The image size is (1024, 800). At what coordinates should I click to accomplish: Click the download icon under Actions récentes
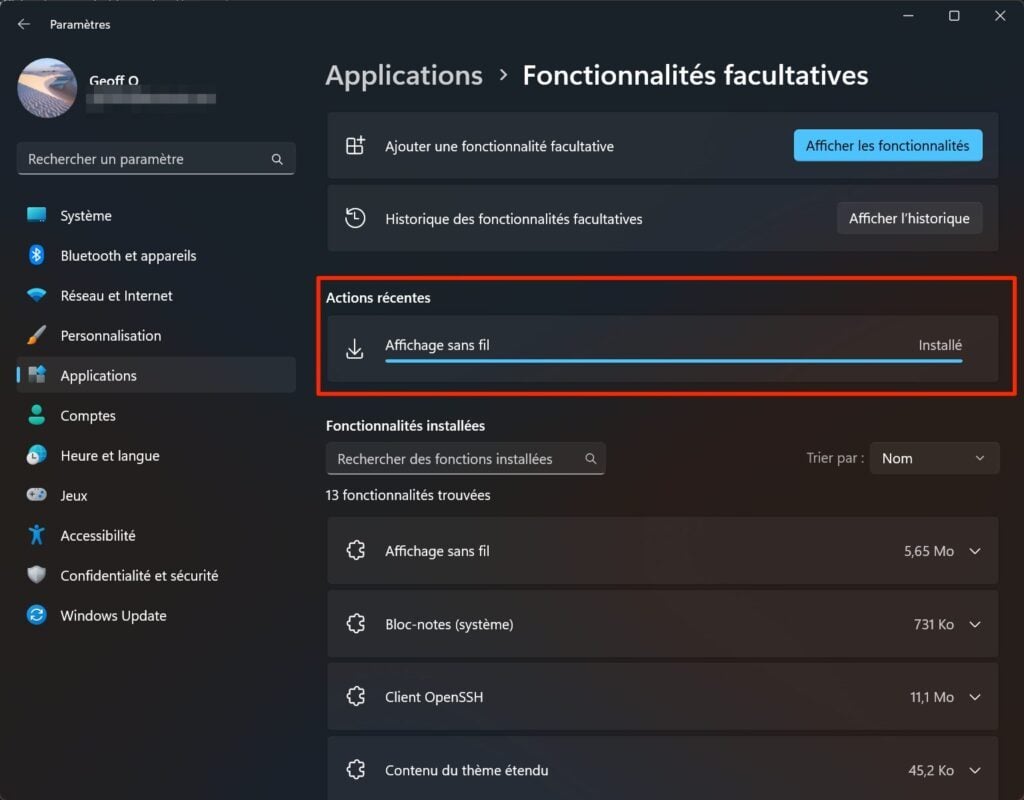click(355, 349)
